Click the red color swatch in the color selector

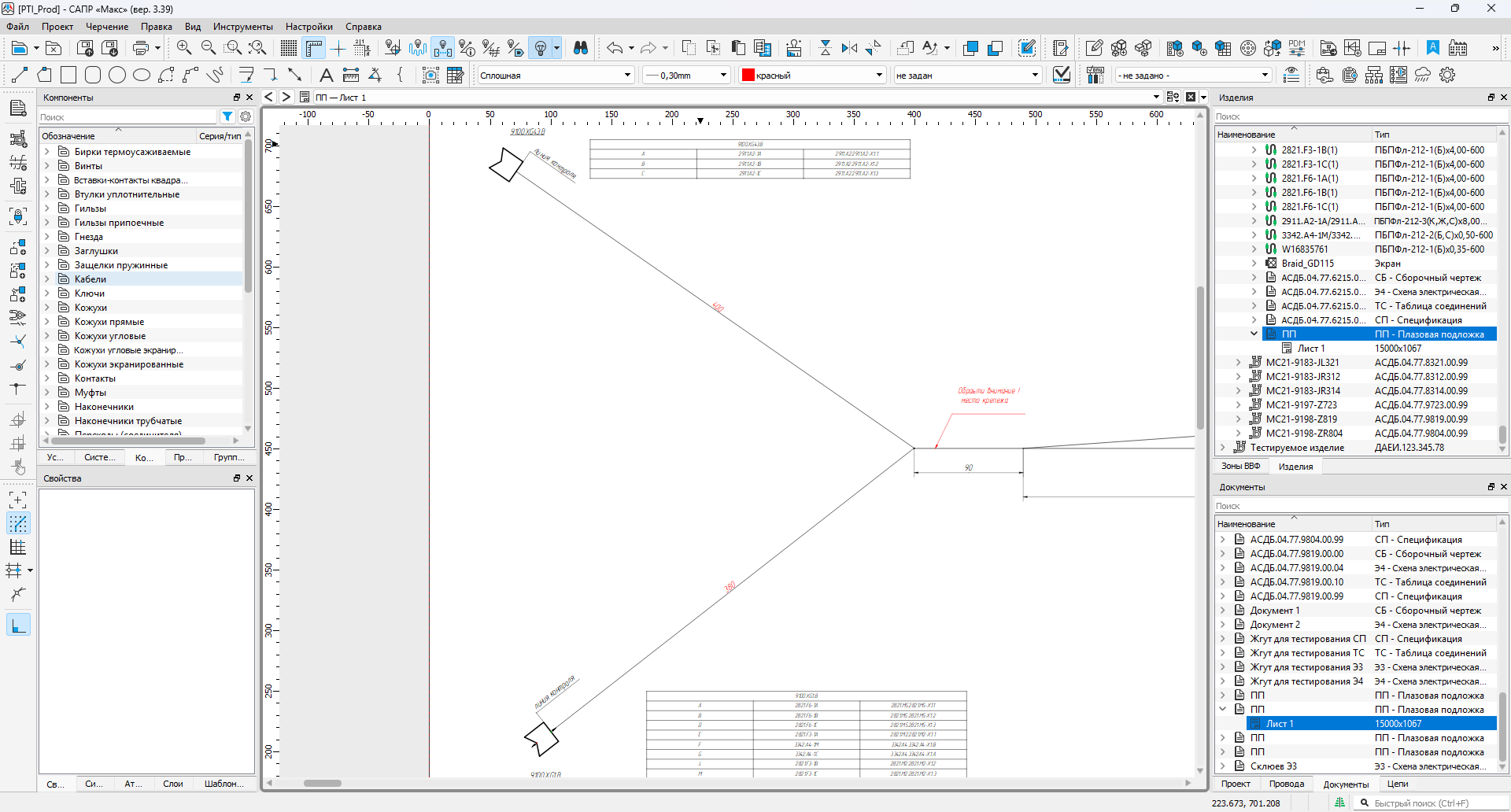[748, 76]
